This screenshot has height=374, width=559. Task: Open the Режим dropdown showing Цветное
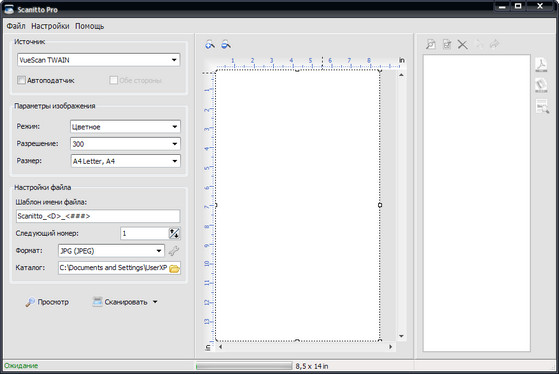(x=125, y=127)
